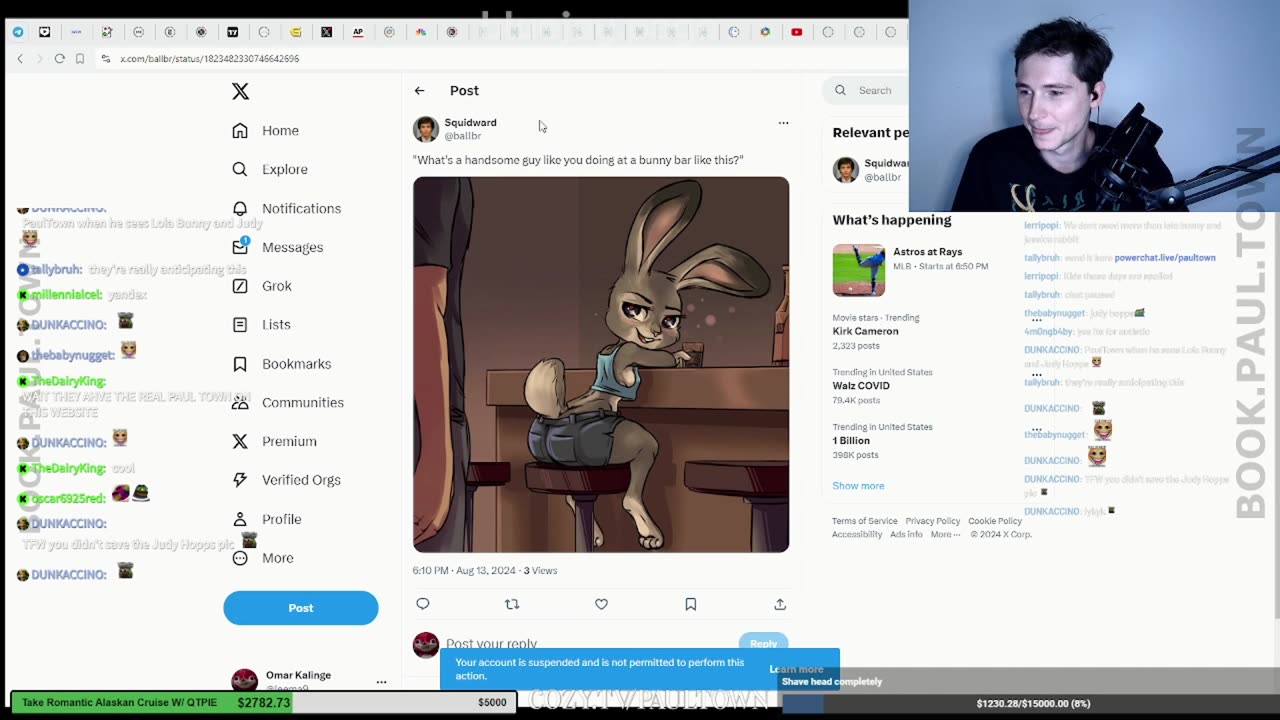Image resolution: width=1280 pixels, height=720 pixels.
Task: Click the blue Post button
Action: pyautogui.click(x=301, y=608)
